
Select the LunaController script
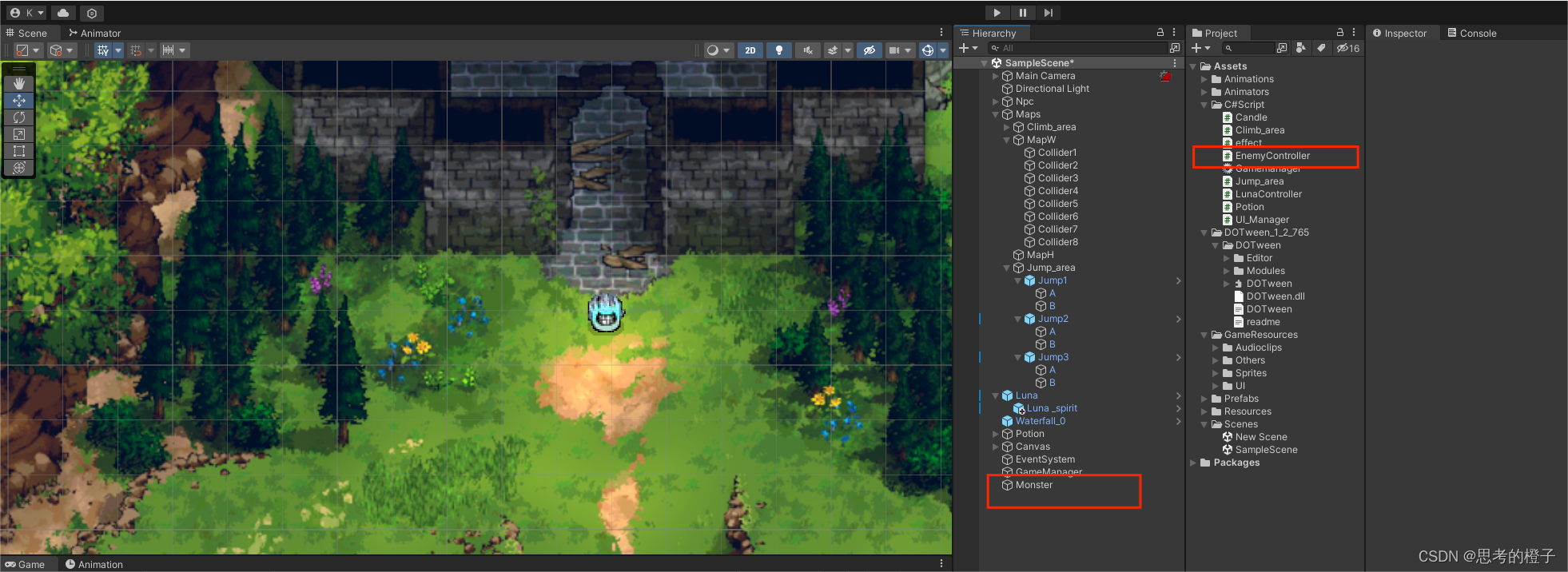[x=1268, y=194]
